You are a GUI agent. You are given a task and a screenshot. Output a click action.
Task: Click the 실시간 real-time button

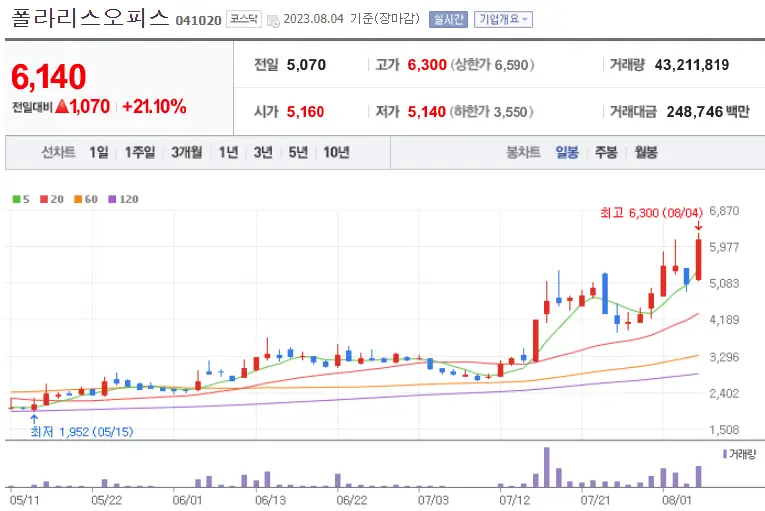(448, 20)
